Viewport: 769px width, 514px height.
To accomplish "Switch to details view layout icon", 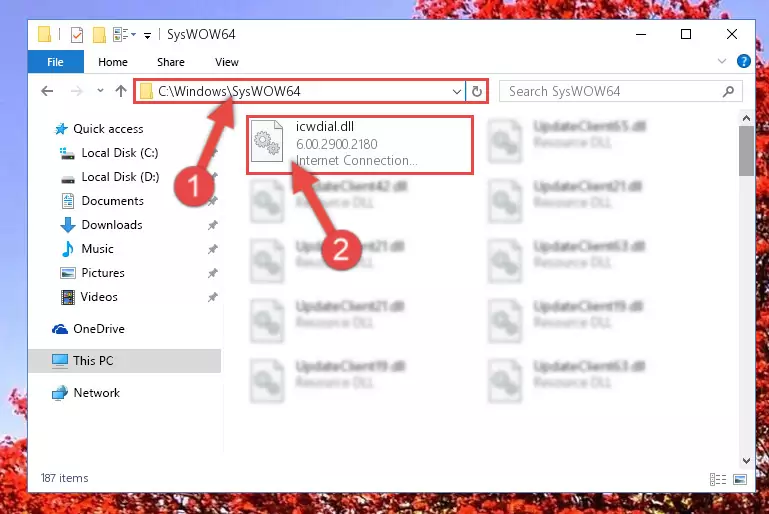I will [718, 479].
